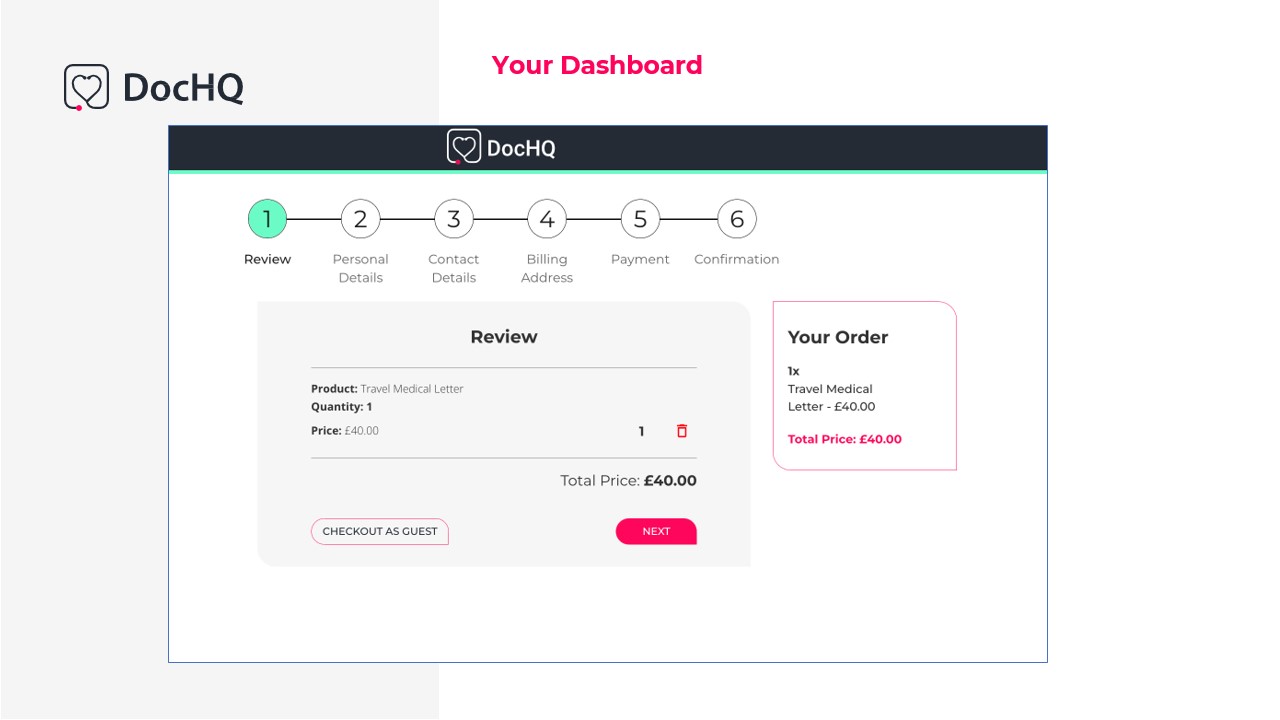Click the large DocHQ logo on left panel
The image size is (1280, 720).
(154, 87)
